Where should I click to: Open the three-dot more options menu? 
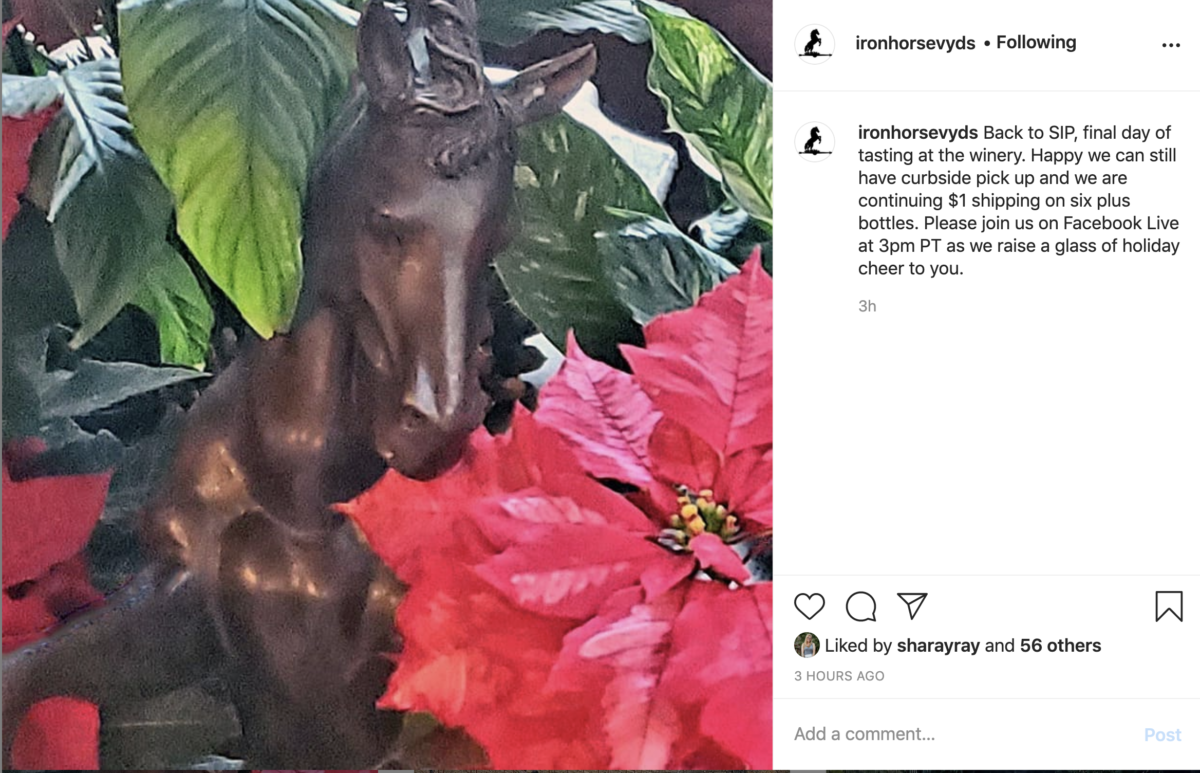[1171, 45]
